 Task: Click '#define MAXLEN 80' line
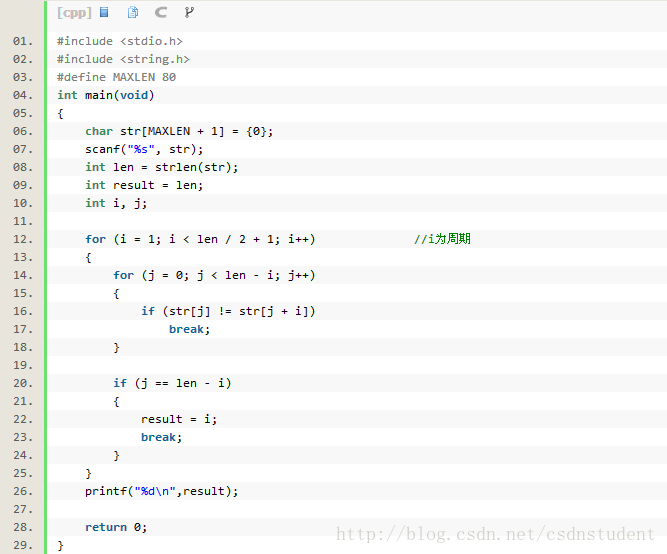click(117, 77)
